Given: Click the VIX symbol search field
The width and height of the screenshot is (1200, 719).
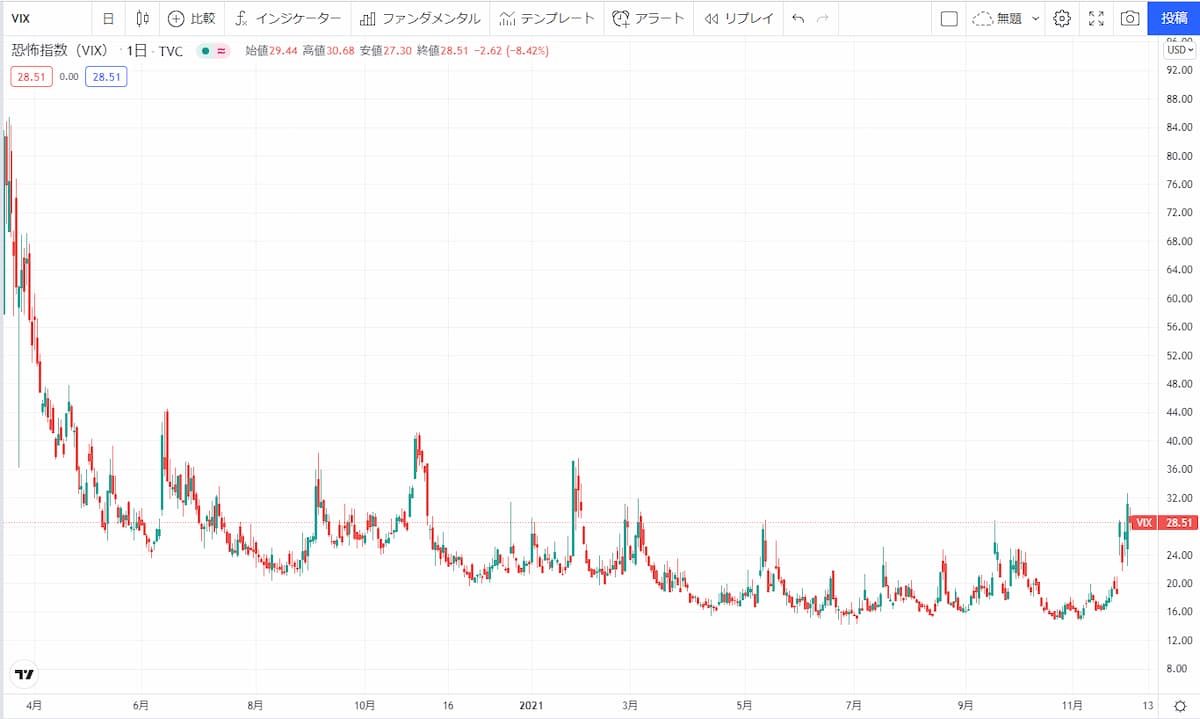Looking at the screenshot, I should pyautogui.click(x=45, y=18).
